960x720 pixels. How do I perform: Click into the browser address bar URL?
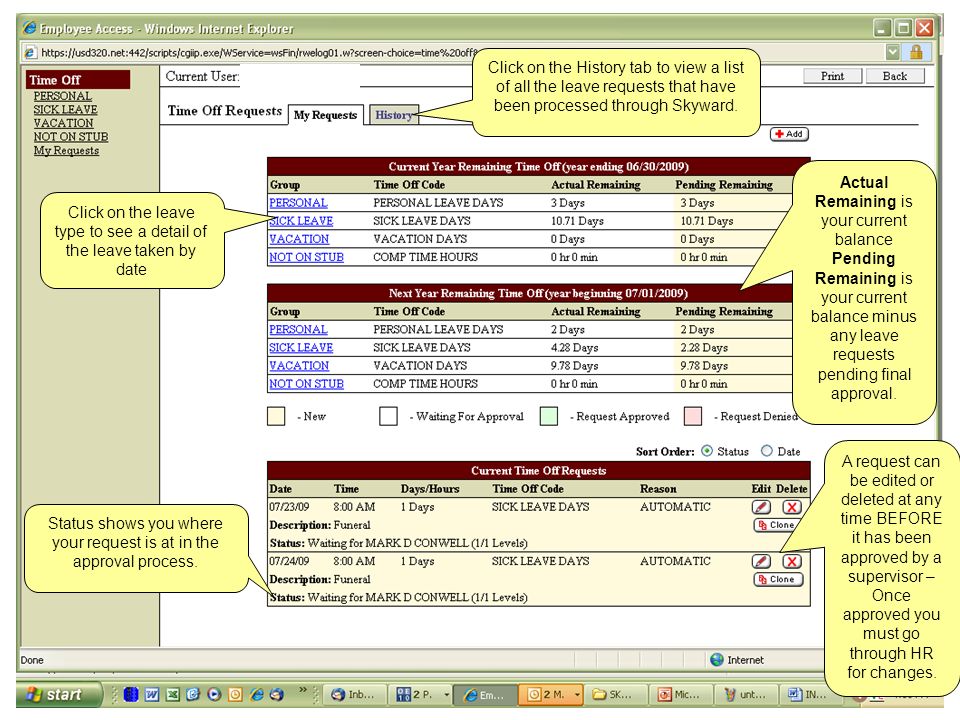pyautogui.click(x=258, y=53)
